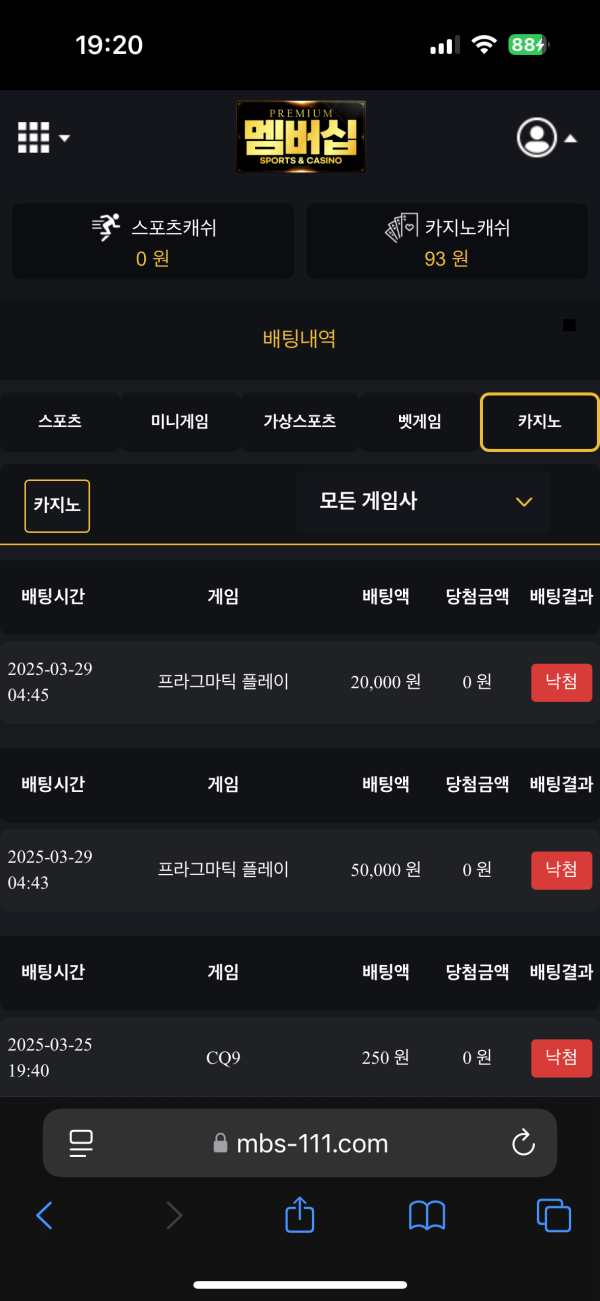Open Safari page settings icon in address bar
600x1301 pixels.
pos(81,1143)
